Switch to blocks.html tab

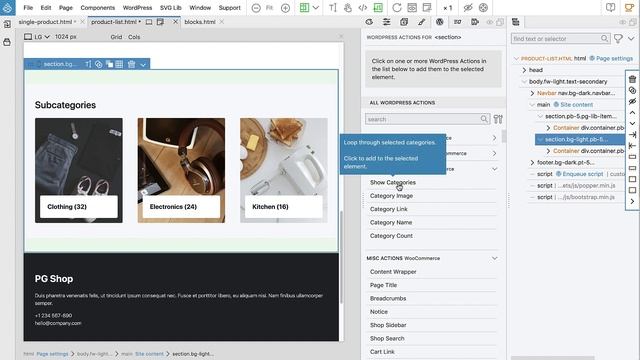[200, 22]
